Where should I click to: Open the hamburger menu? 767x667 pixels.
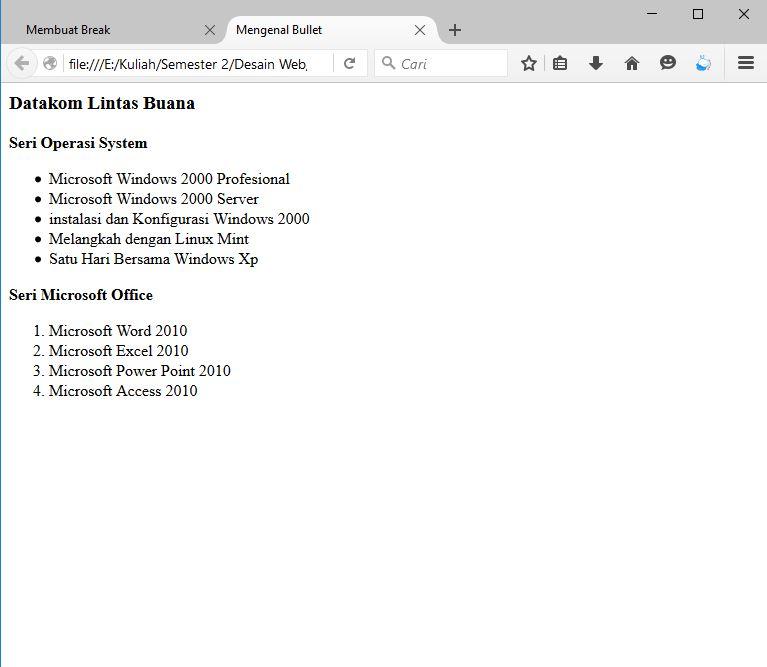[745, 63]
